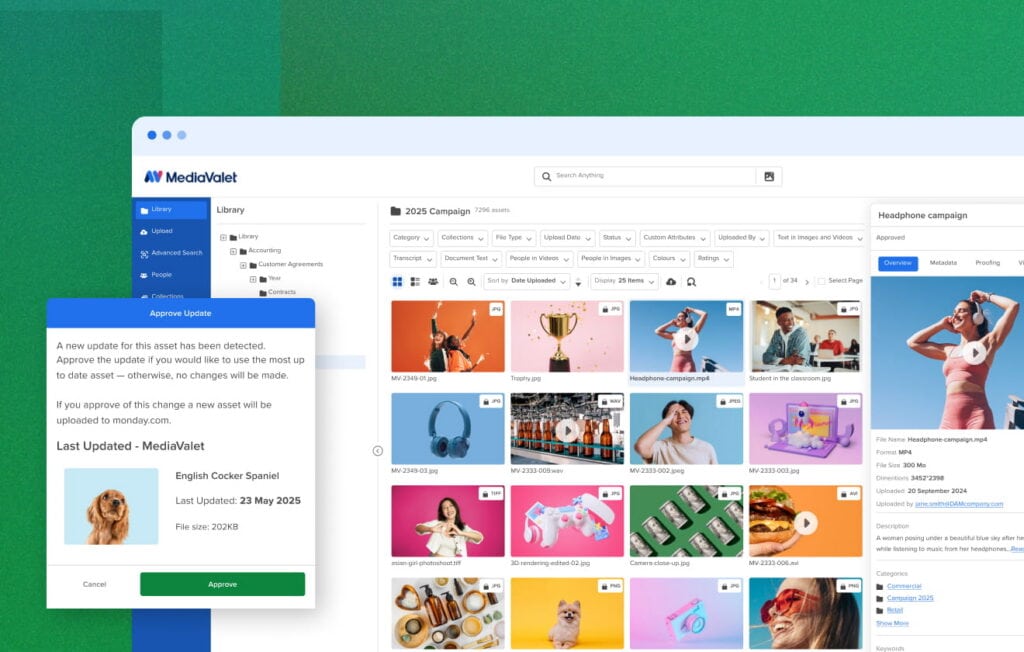The height and width of the screenshot is (652, 1024).
Task: Expand the Accounting folder node
Action: (x=233, y=251)
